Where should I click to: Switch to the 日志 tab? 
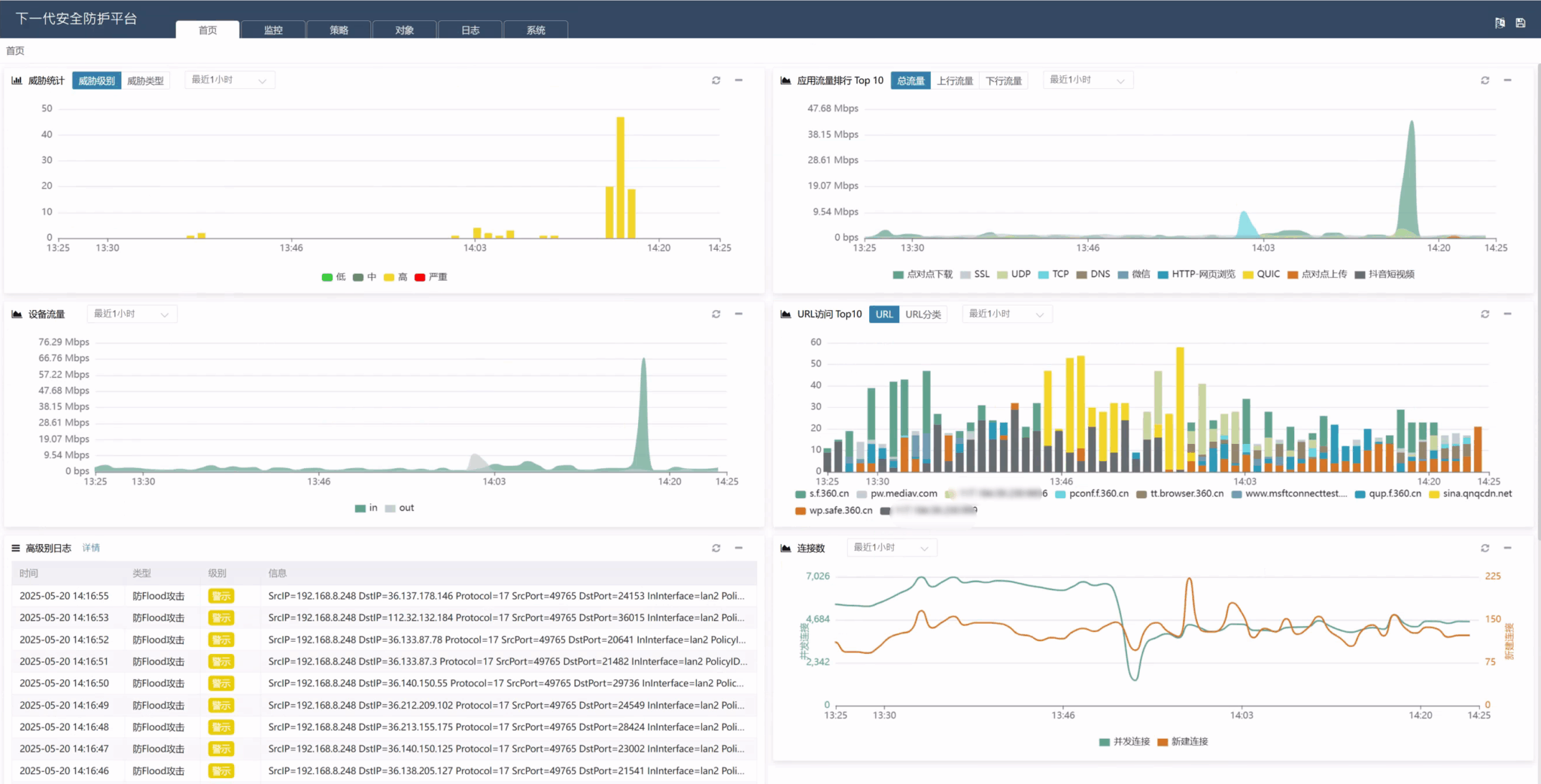470,30
